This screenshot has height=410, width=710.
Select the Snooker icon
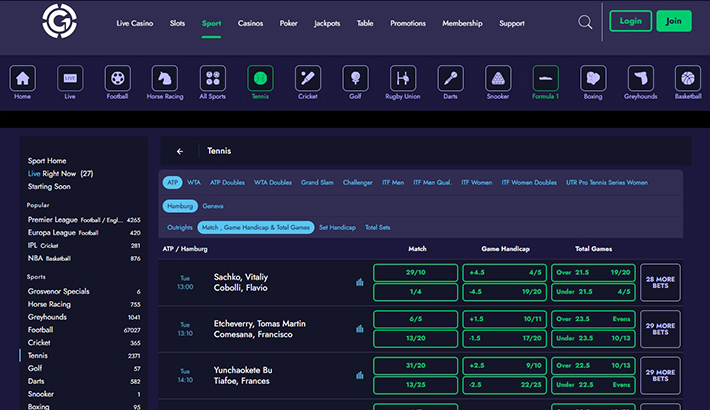pyautogui.click(x=498, y=78)
